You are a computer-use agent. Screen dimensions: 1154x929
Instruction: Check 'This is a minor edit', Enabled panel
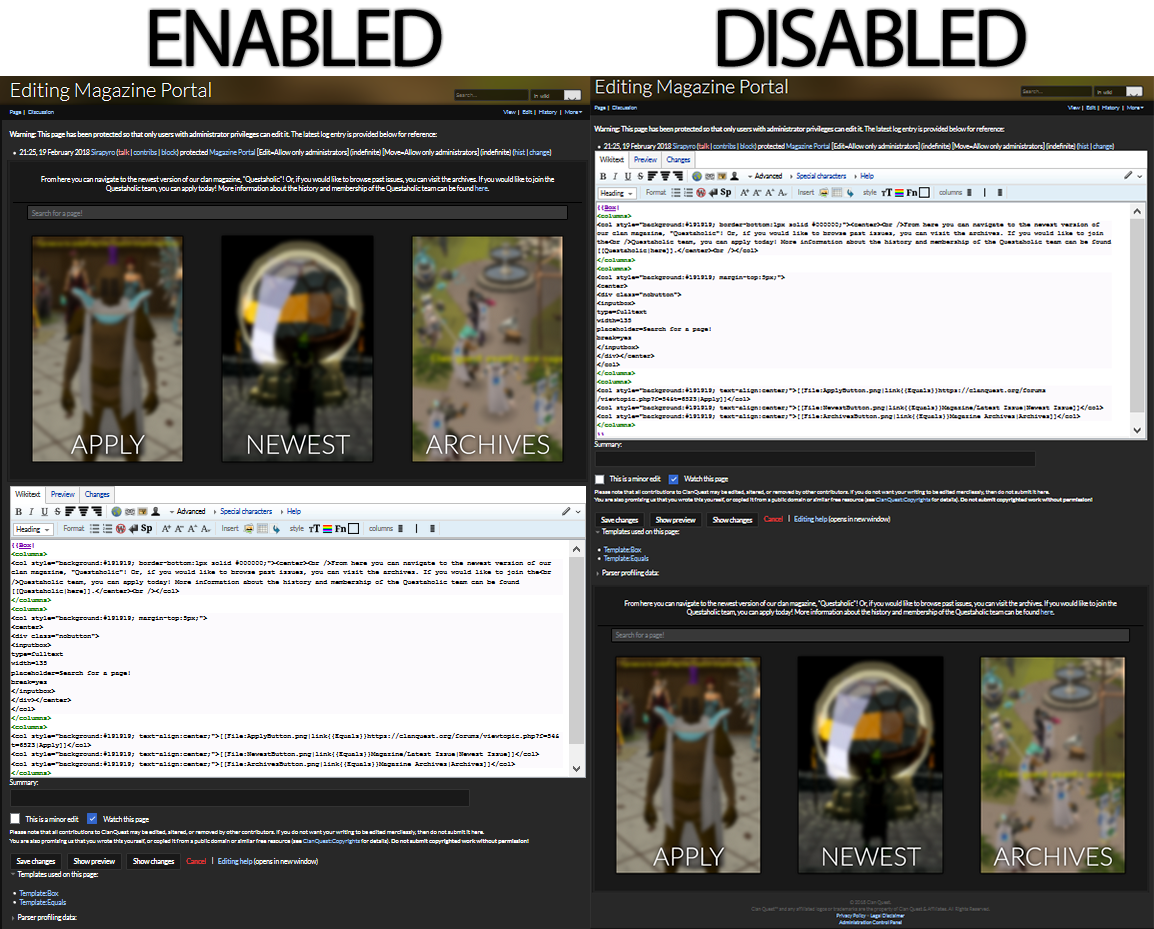click(15, 819)
